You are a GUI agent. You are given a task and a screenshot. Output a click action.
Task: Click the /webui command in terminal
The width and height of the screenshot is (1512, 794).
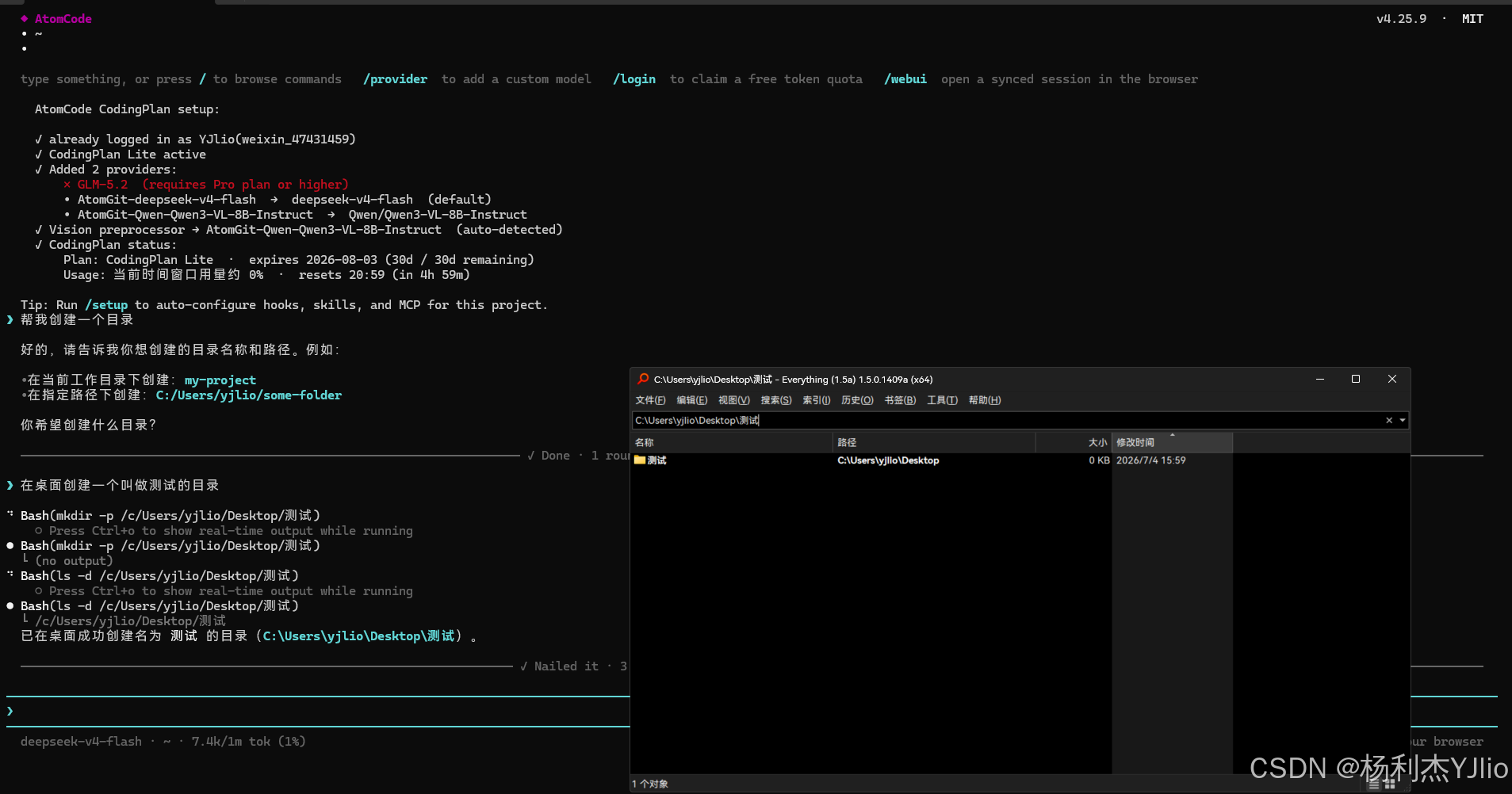pos(905,79)
